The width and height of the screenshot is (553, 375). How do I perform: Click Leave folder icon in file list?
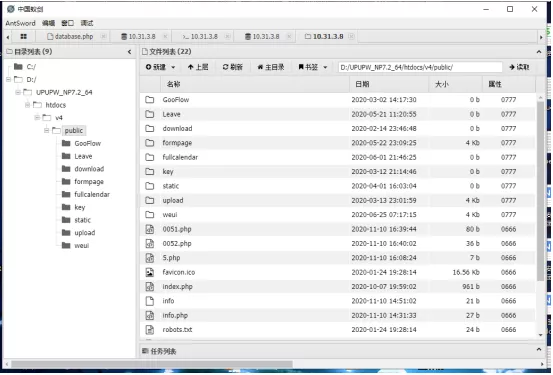[x=150, y=114]
